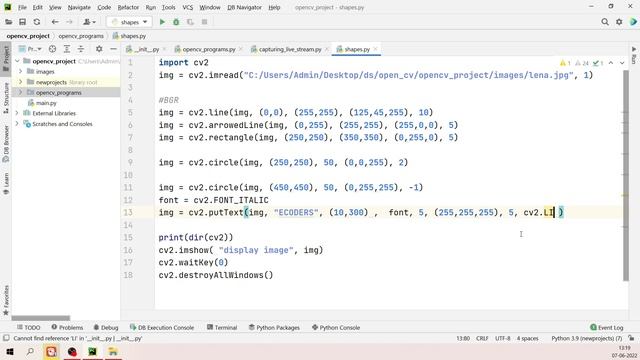
Task: Open File Explorer from the taskbar
Action: pyautogui.click(x=113, y=352)
